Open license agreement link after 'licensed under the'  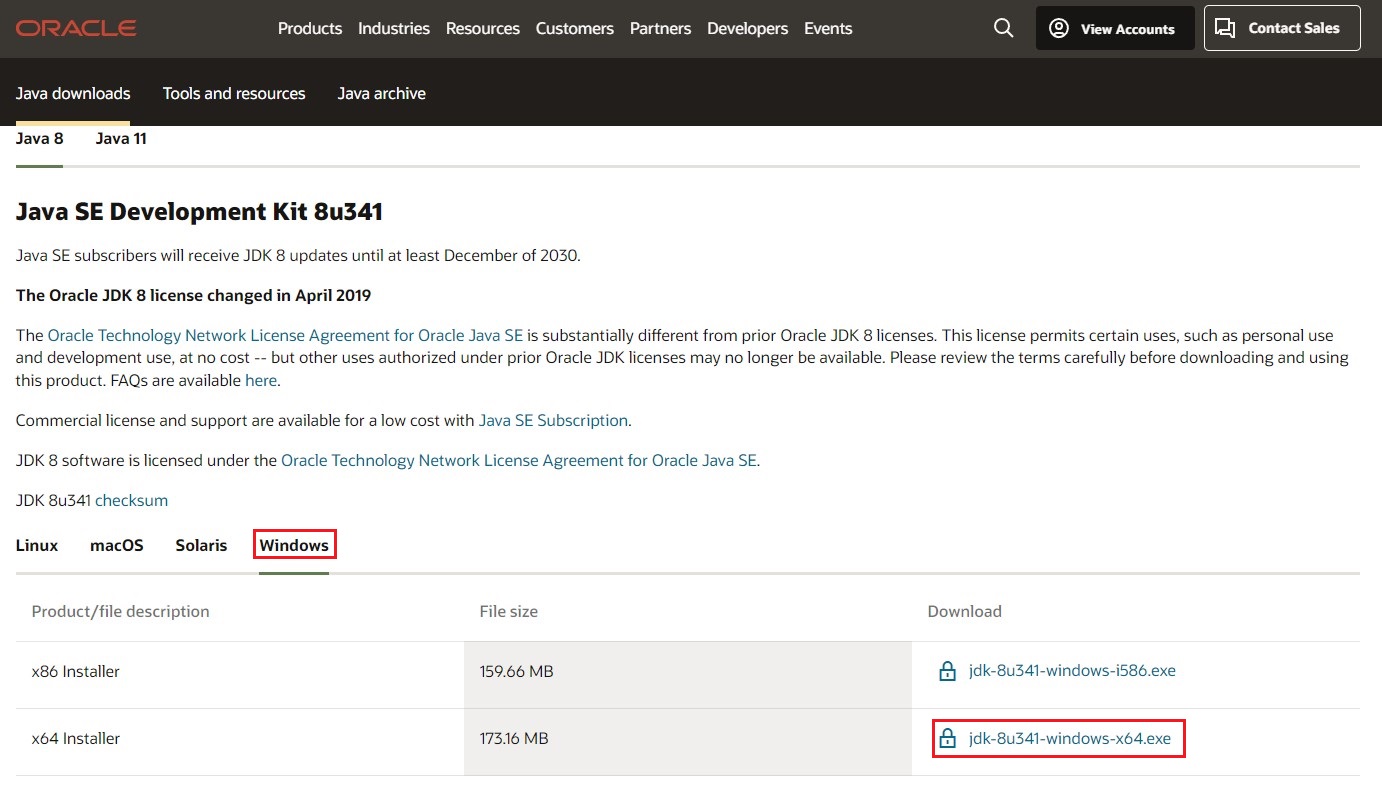(519, 461)
